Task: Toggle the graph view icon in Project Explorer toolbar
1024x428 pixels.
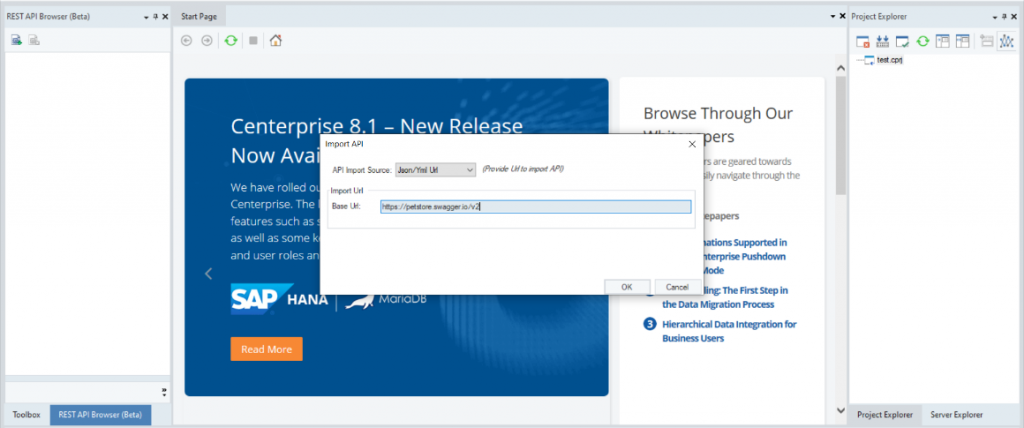Action: (x=1007, y=41)
